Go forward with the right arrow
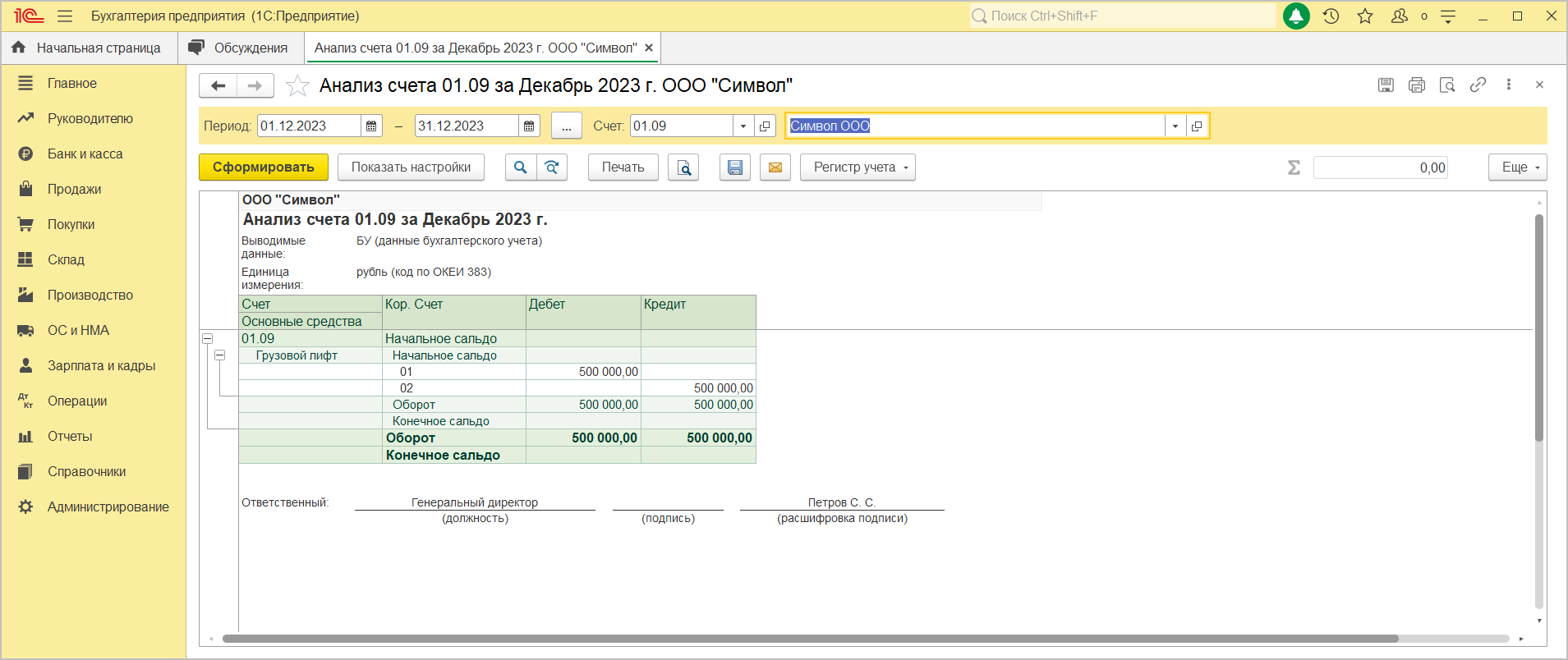The width and height of the screenshot is (1568, 660). pyautogui.click(x=255, y=85)
